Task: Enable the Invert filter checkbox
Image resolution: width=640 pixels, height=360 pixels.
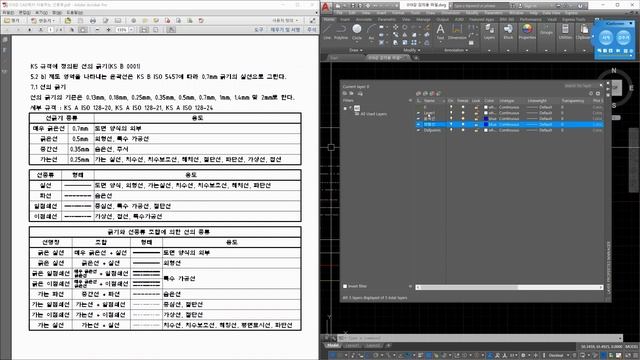Action: click(x=345, y=287)
